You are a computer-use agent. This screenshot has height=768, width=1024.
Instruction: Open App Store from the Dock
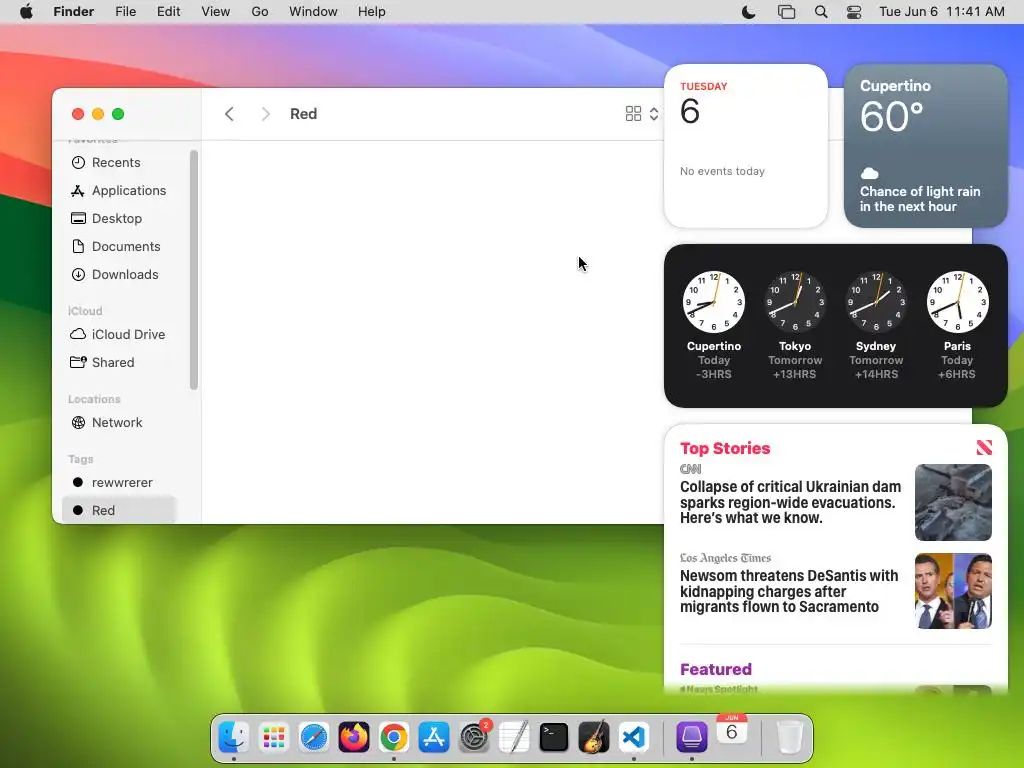pos(434,737)
